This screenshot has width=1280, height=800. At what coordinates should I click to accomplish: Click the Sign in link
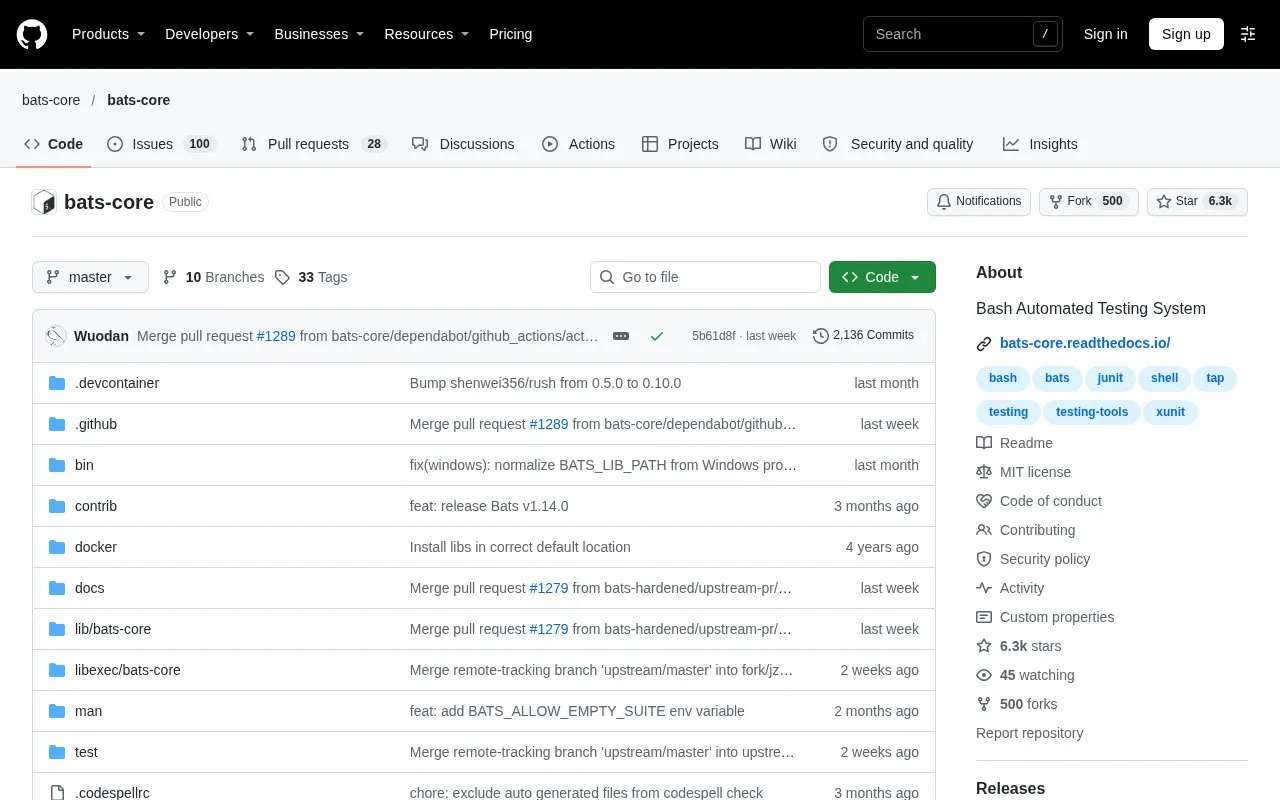(1105, 34)
